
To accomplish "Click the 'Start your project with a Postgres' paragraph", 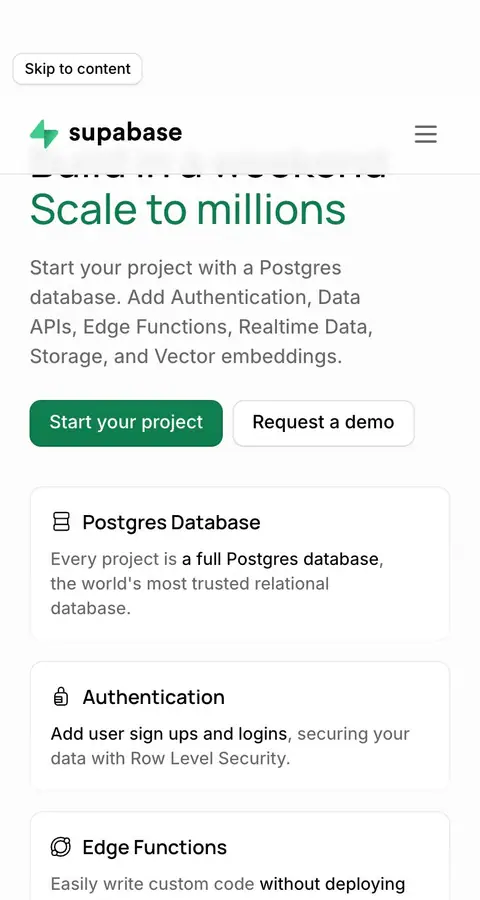I will 202,312.
